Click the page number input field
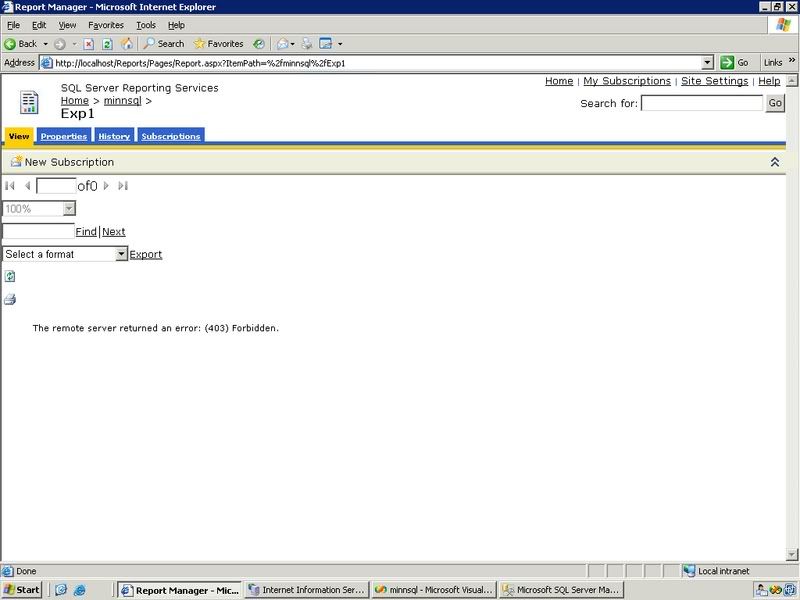Viewport: 800px width, 600px height. 56,186
